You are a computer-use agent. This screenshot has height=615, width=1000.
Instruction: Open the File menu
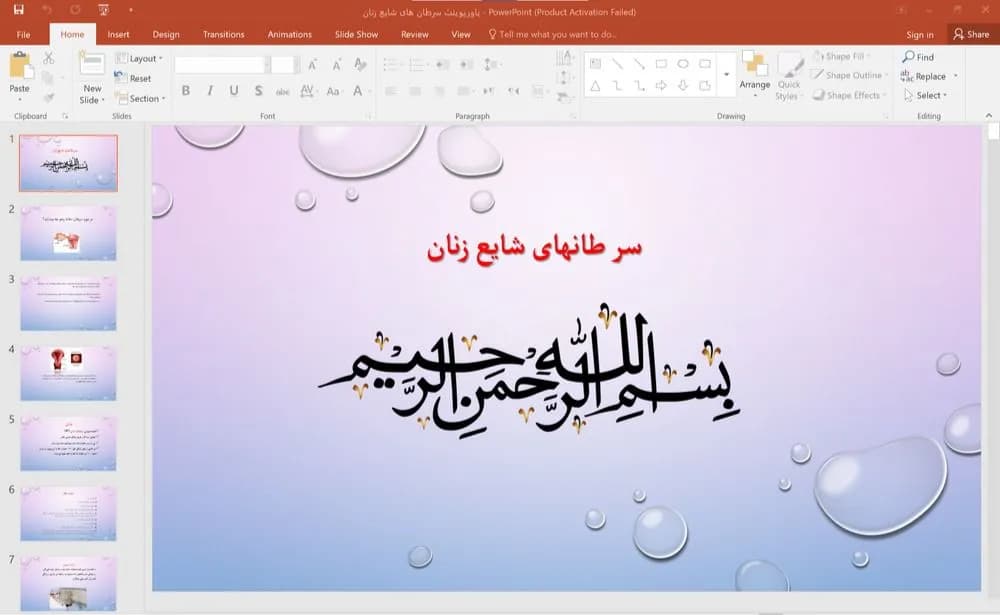(23, 34)
